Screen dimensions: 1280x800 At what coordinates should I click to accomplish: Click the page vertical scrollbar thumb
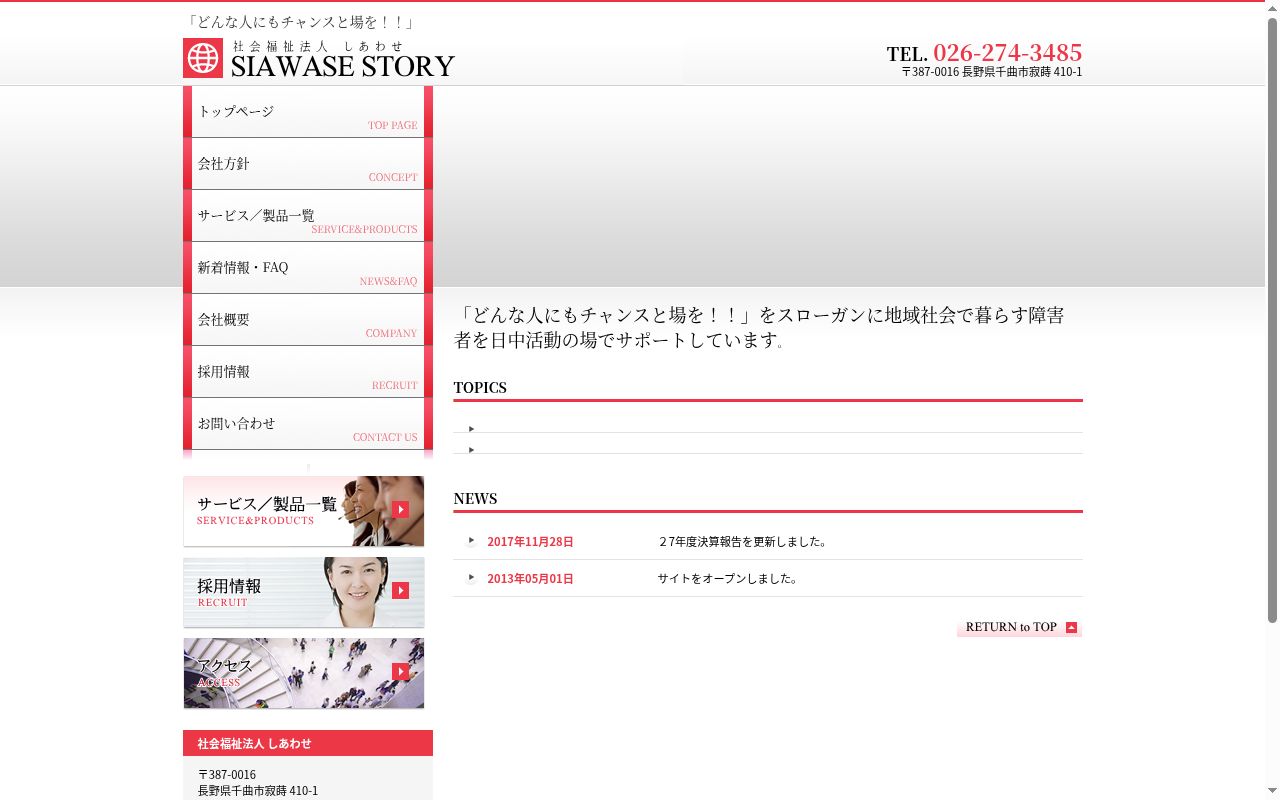tap(1272, 320)
